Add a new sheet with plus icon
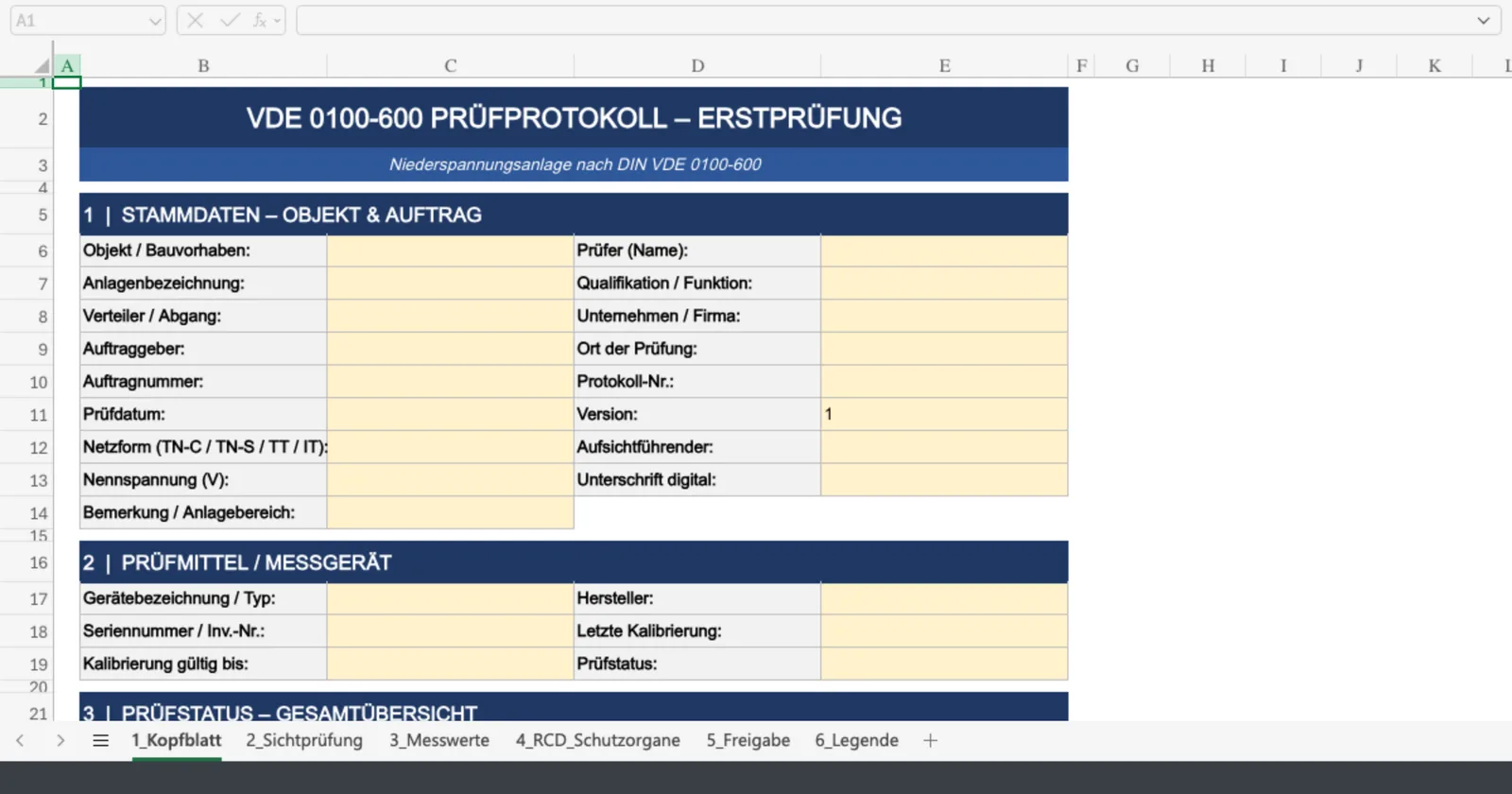 pyautogui.click(x=930, y=740)
